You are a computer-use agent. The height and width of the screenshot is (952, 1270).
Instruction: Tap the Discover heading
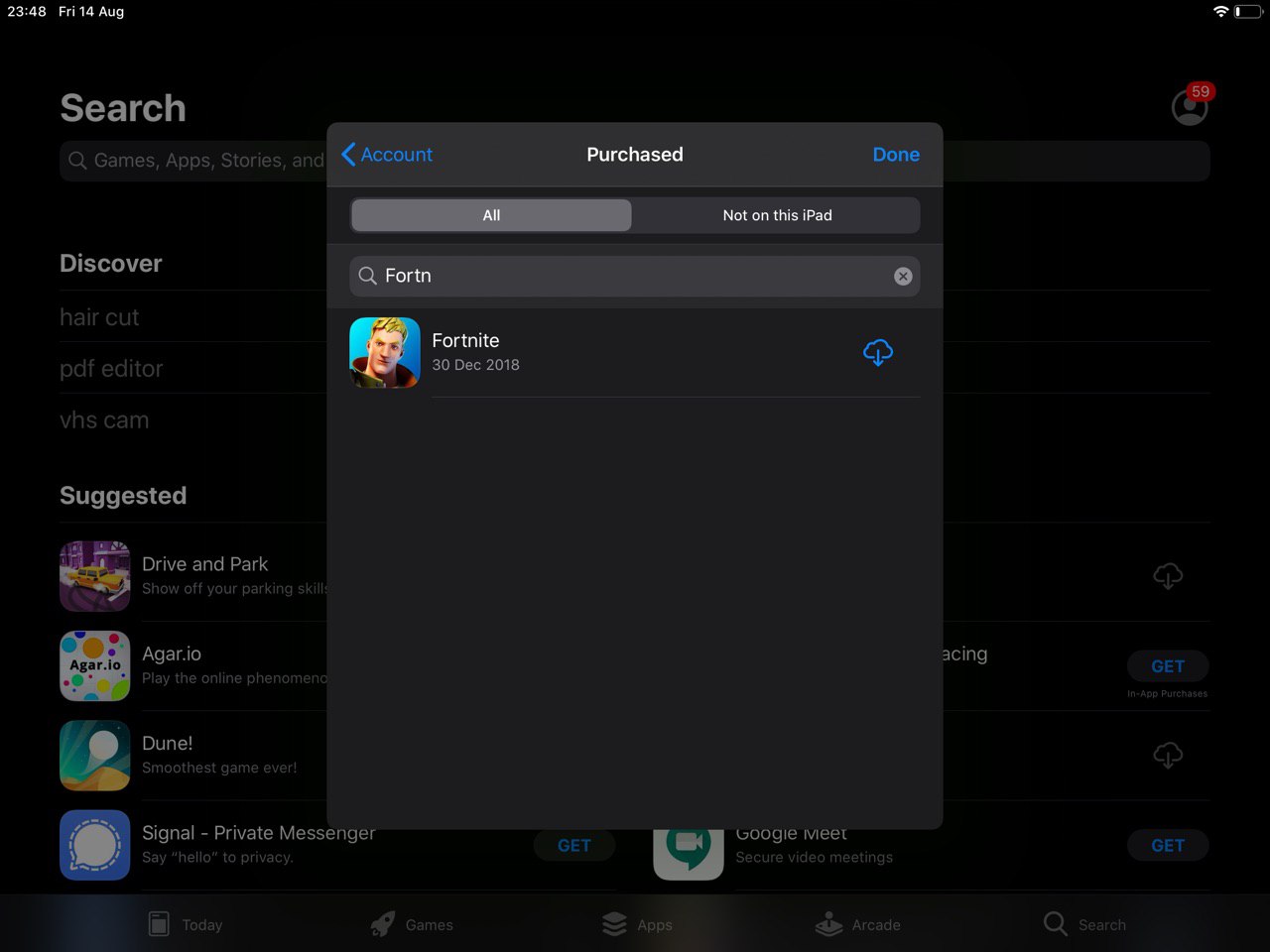(110, 264)
